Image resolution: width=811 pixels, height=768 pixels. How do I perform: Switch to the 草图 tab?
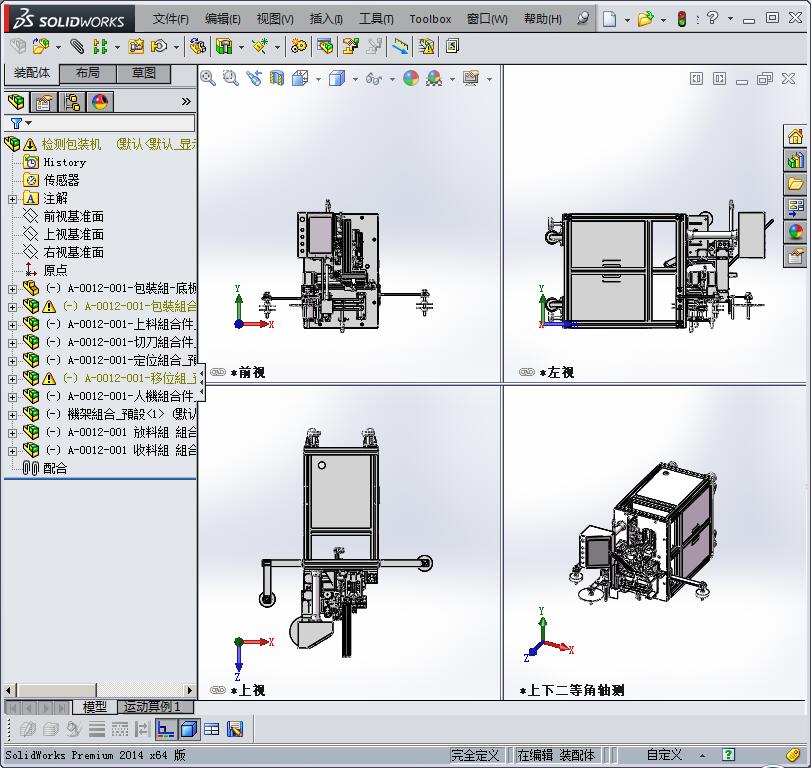(144, 73)
